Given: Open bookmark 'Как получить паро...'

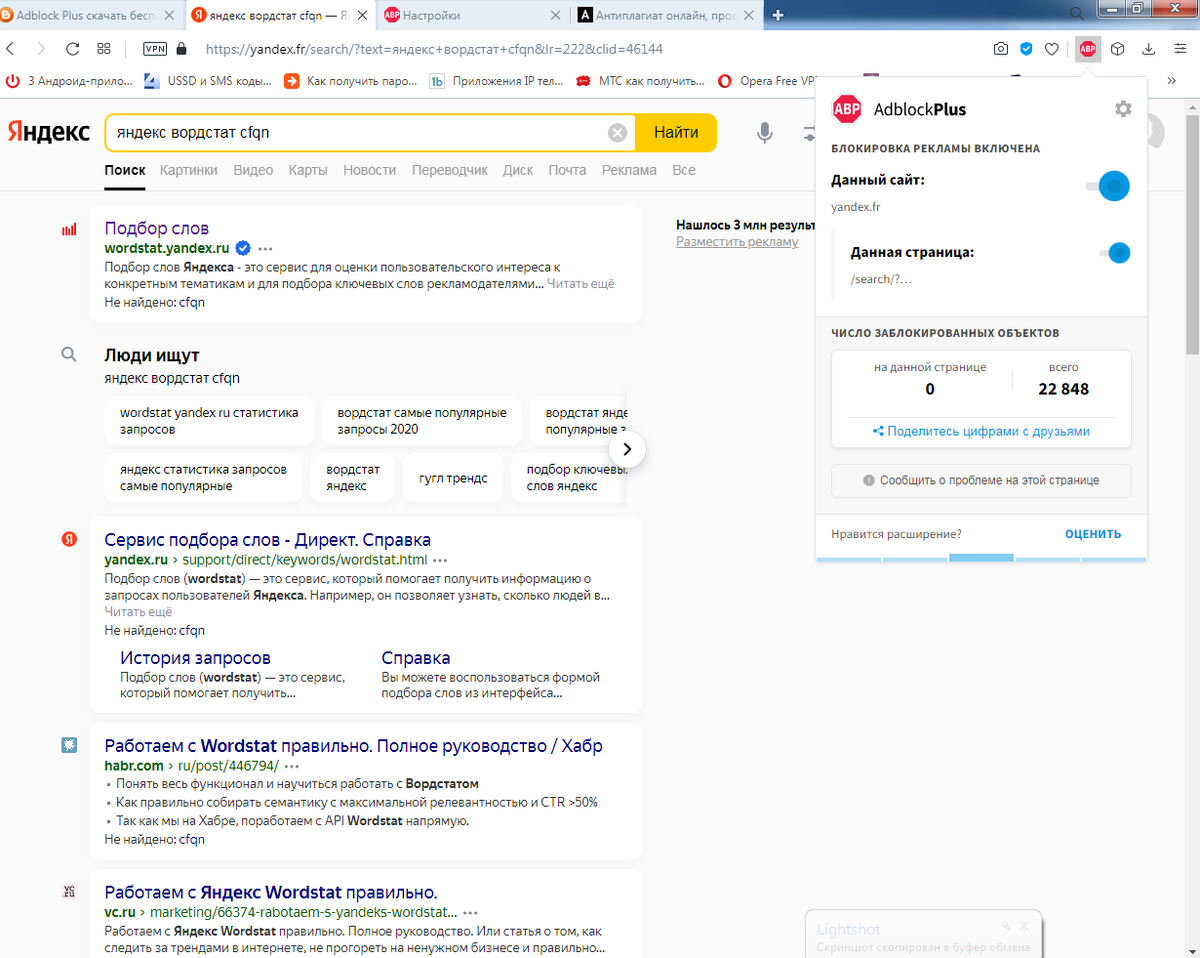Looking at the screenshot, I should tap(350, 81).
